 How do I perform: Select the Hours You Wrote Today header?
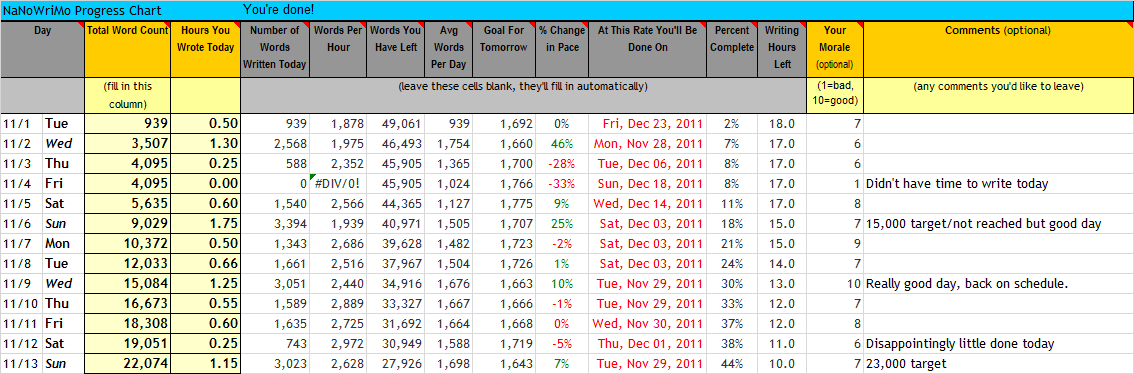click(205, 49)
